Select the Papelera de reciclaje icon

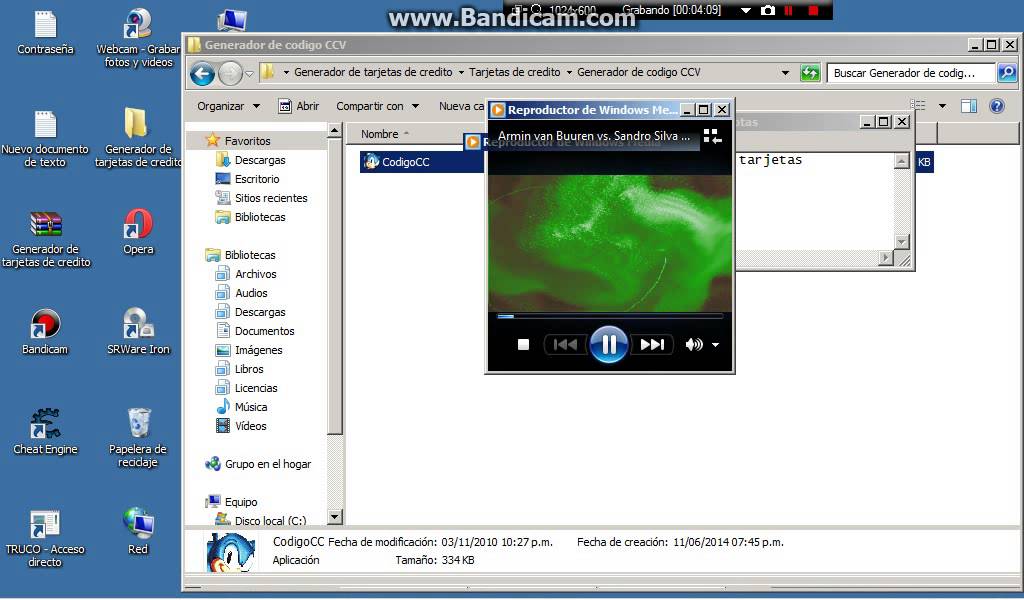(138, 437)
